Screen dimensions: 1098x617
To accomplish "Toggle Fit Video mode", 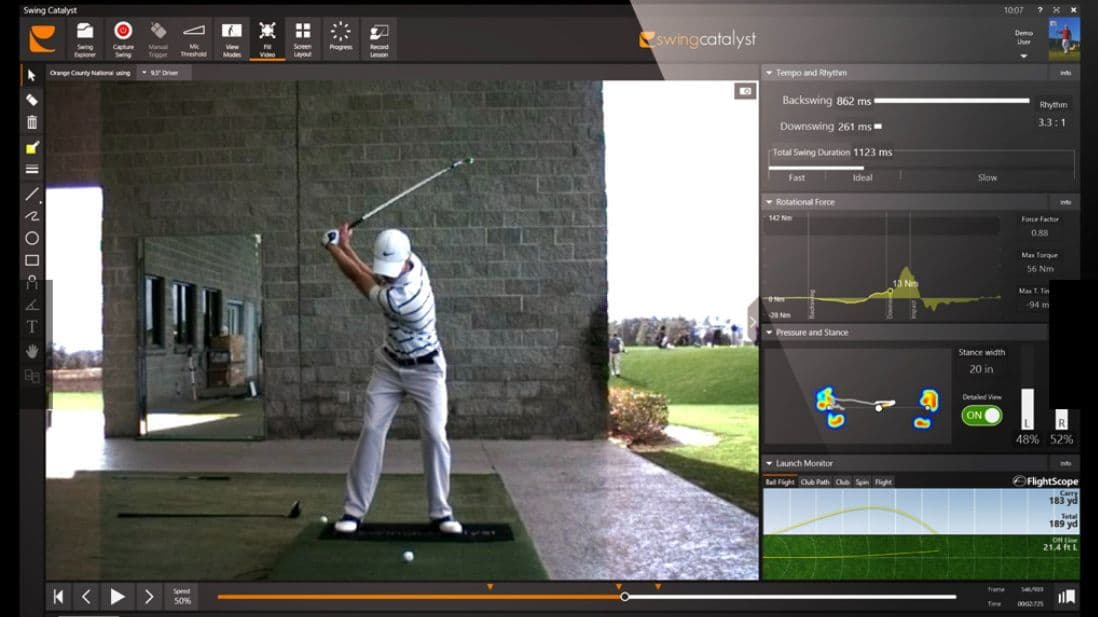I will pyautogui.click(x=267, y=38).
